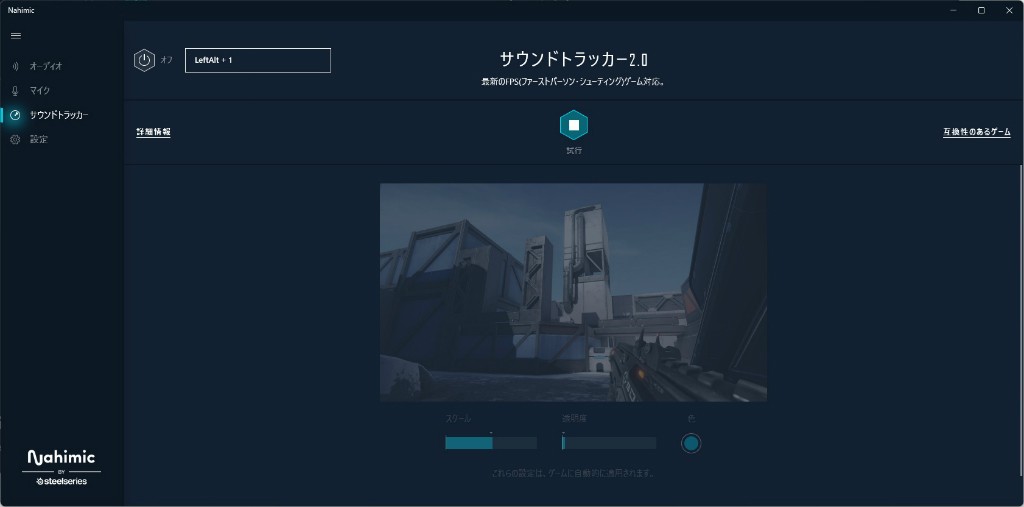The image size is (1024, 507).
Task: Open the hamburger menu
Action: point(16,36)
